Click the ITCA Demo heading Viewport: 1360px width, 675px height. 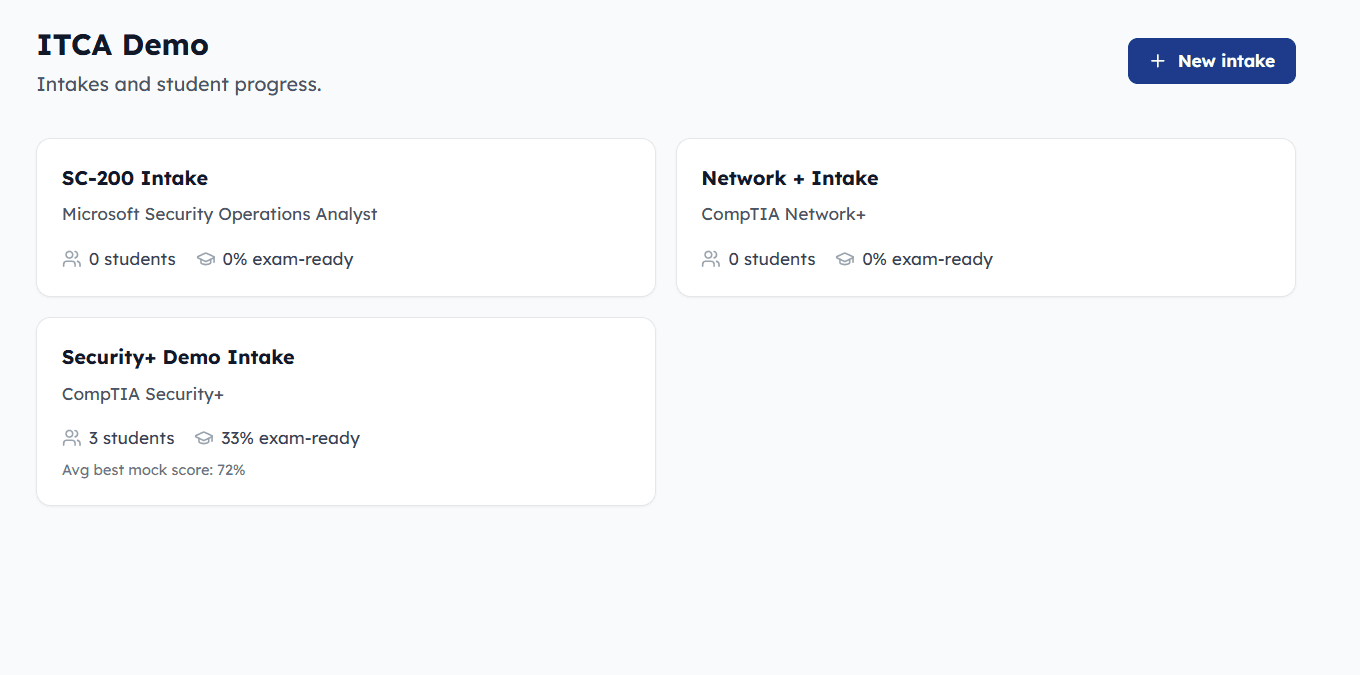(123, 45)
